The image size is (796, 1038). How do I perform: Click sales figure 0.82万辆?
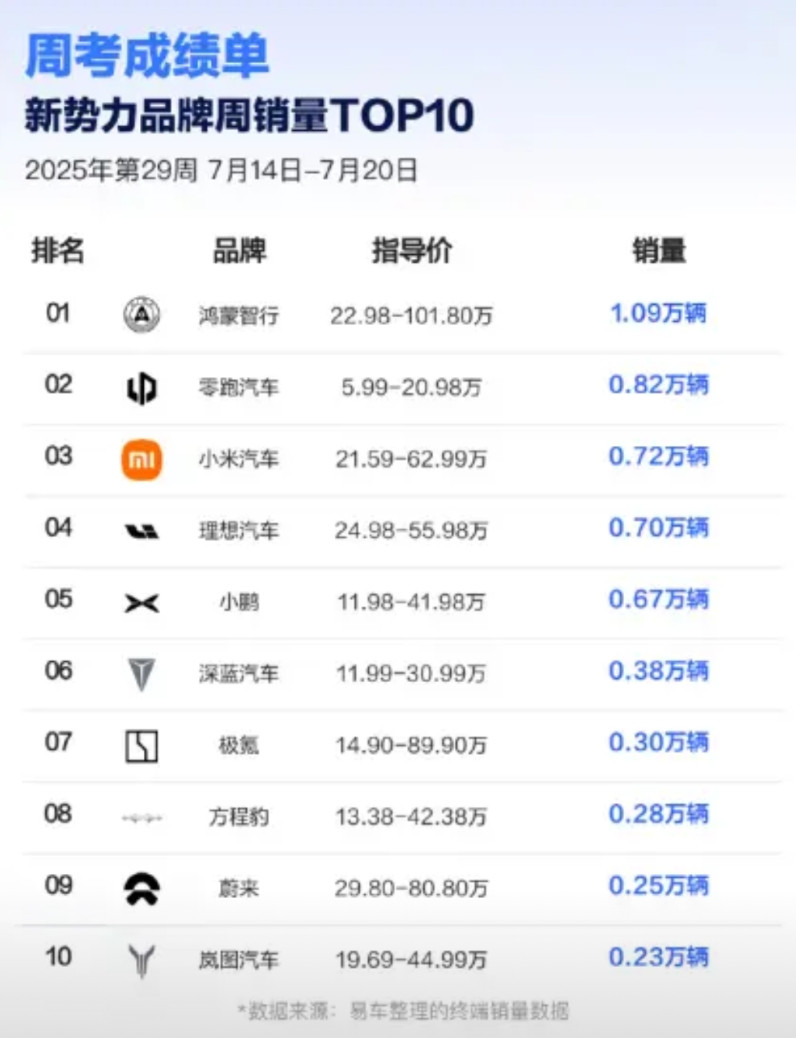659,385
